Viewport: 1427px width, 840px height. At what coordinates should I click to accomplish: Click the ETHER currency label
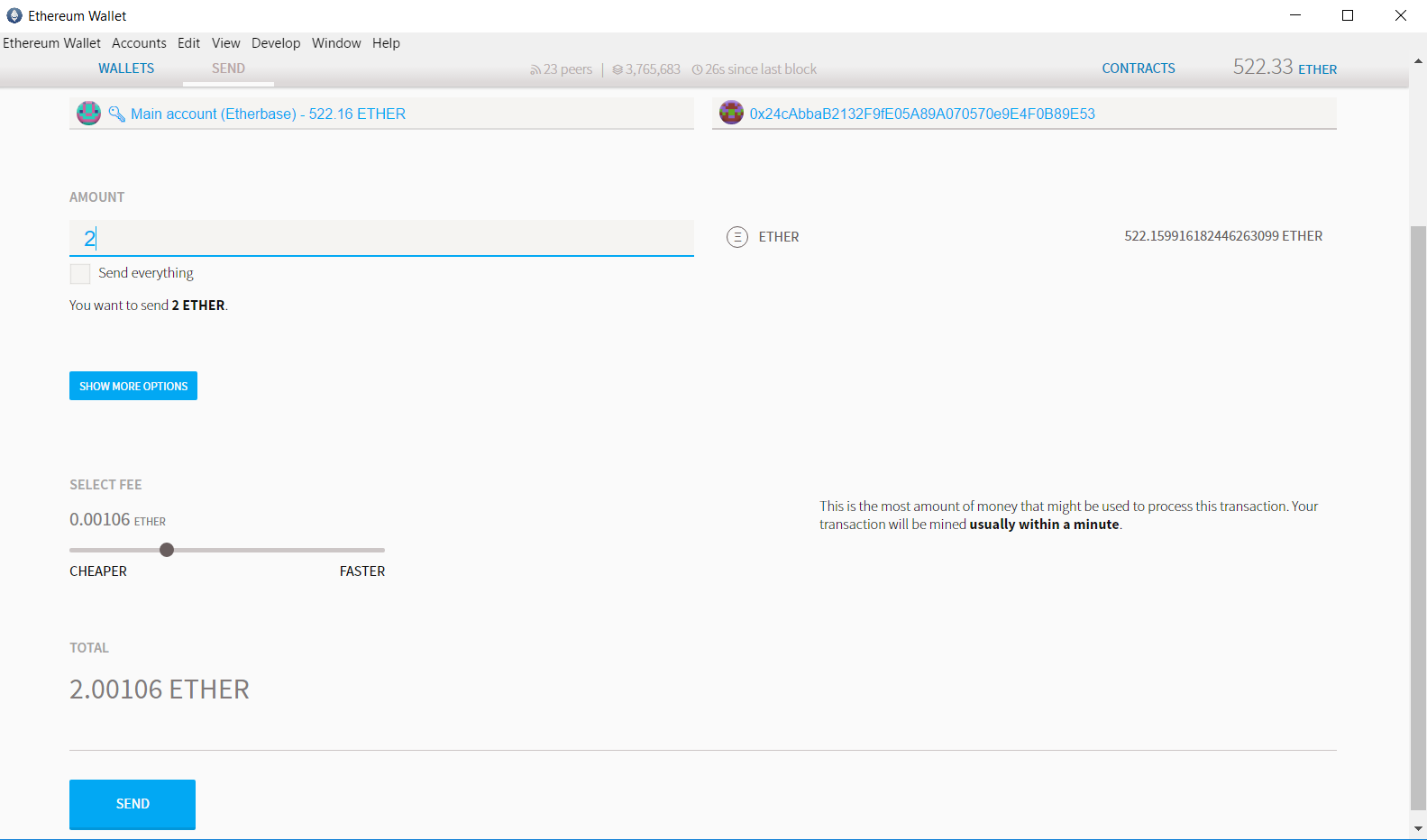[x=779, y=237]
